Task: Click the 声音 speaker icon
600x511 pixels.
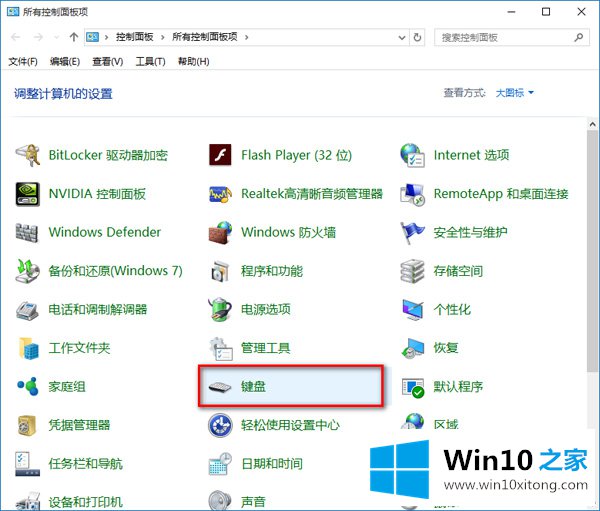Action: (x=220, y=500)
